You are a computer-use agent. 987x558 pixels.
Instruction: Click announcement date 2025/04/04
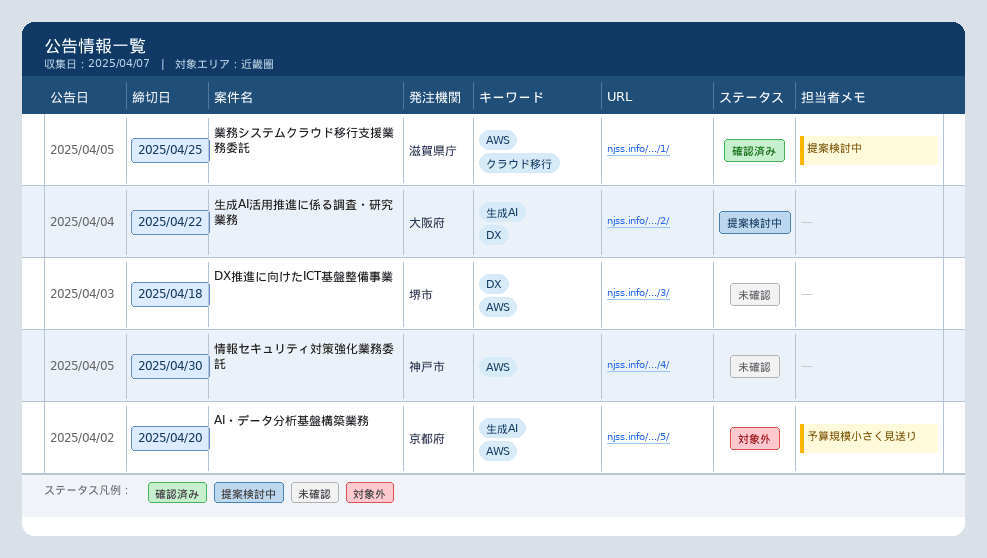pyautogui.click(x=82, y=222)
